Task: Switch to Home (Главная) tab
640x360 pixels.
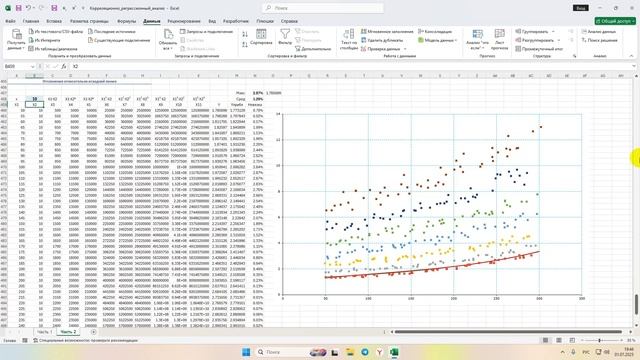Action: click(31, 21)
